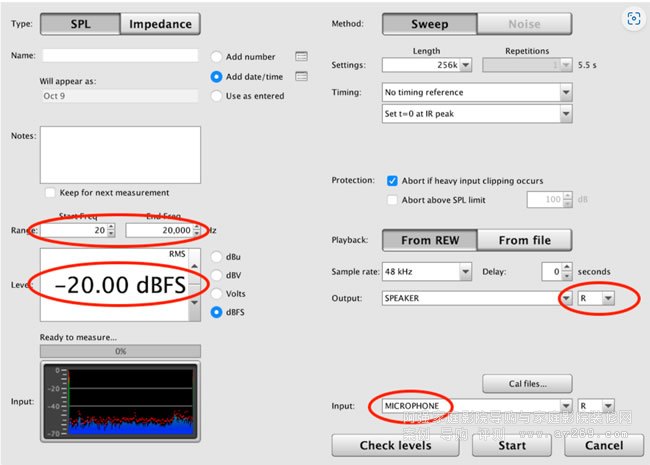Screen dimensions: 650x465
Task: Select the dBu level unit option
Action: point(217,256)
